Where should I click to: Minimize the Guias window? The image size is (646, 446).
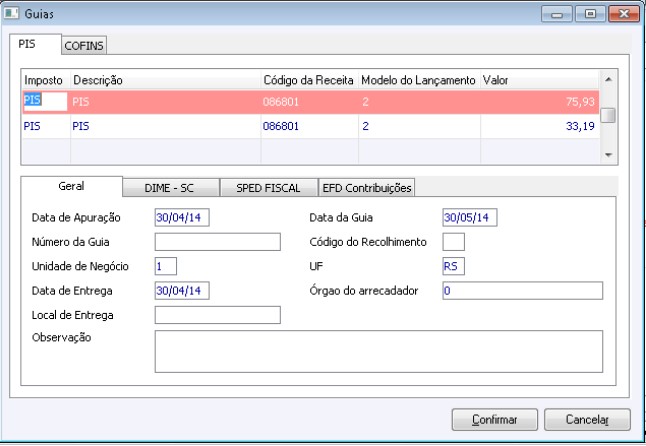tap(557, 14)
